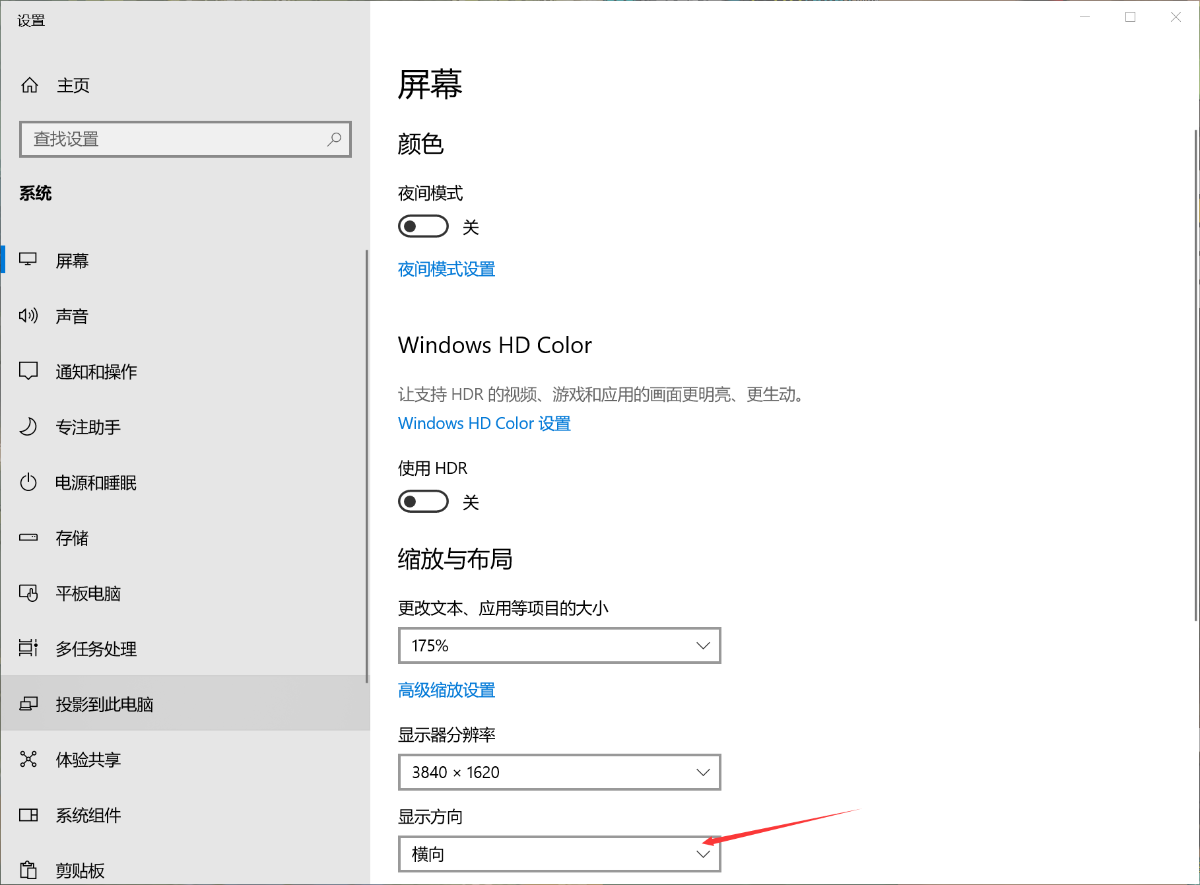This screenshot has height=885, width=1200.
Task: Click the shared experiences icon beside 体验共享
Action: (28, 760)
